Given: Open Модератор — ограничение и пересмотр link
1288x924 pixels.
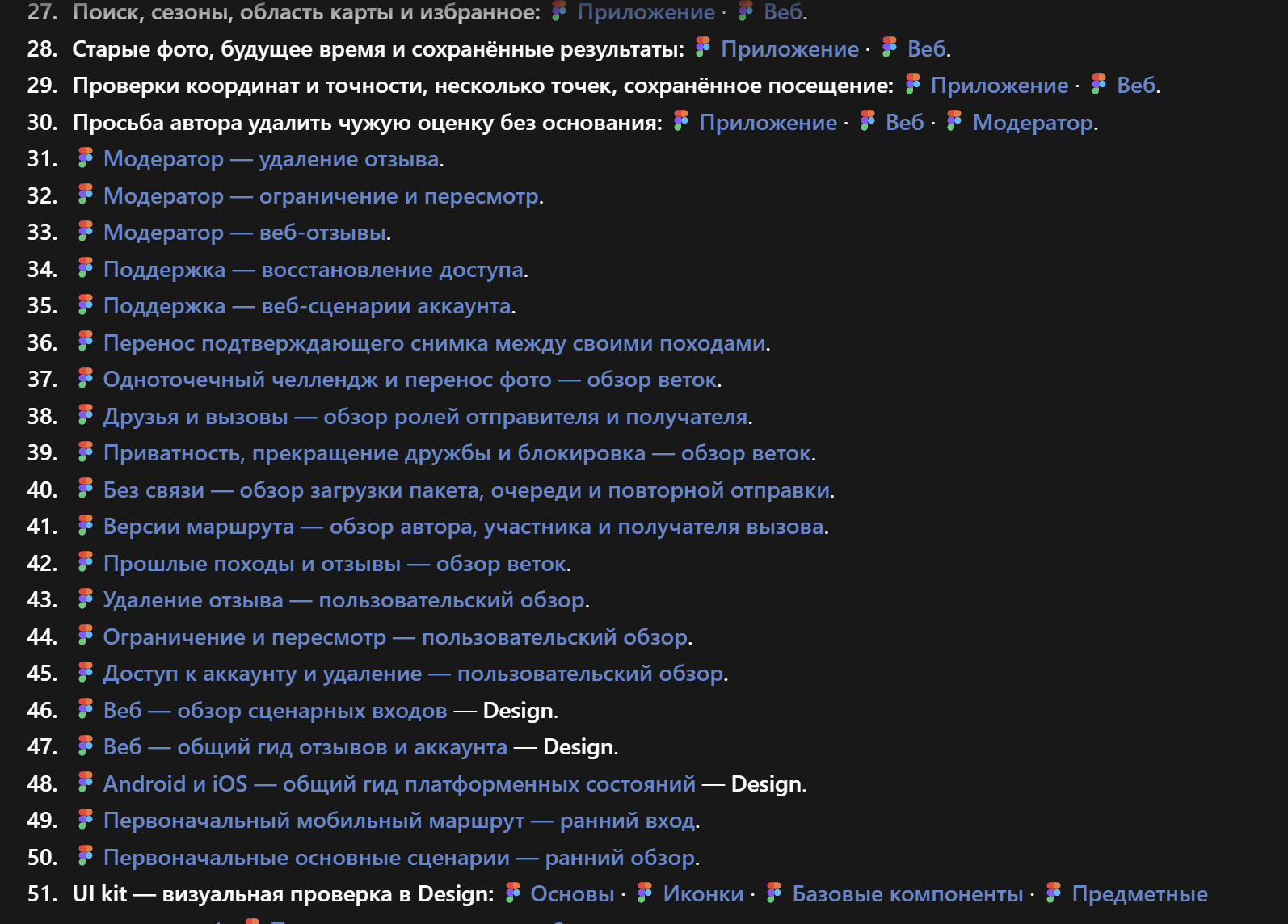Looking at the screenshot, I should [322, 196].
